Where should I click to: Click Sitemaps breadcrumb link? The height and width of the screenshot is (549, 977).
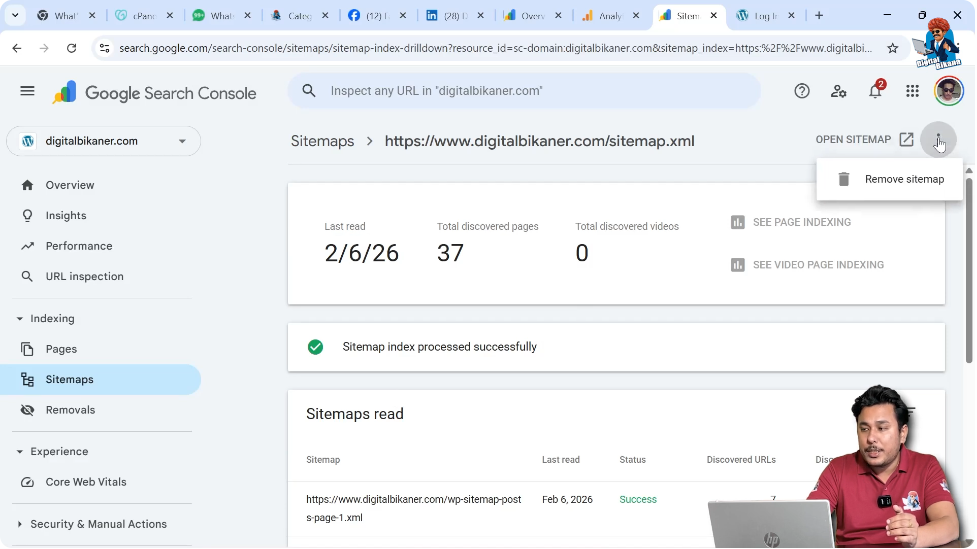click(322, 141)
